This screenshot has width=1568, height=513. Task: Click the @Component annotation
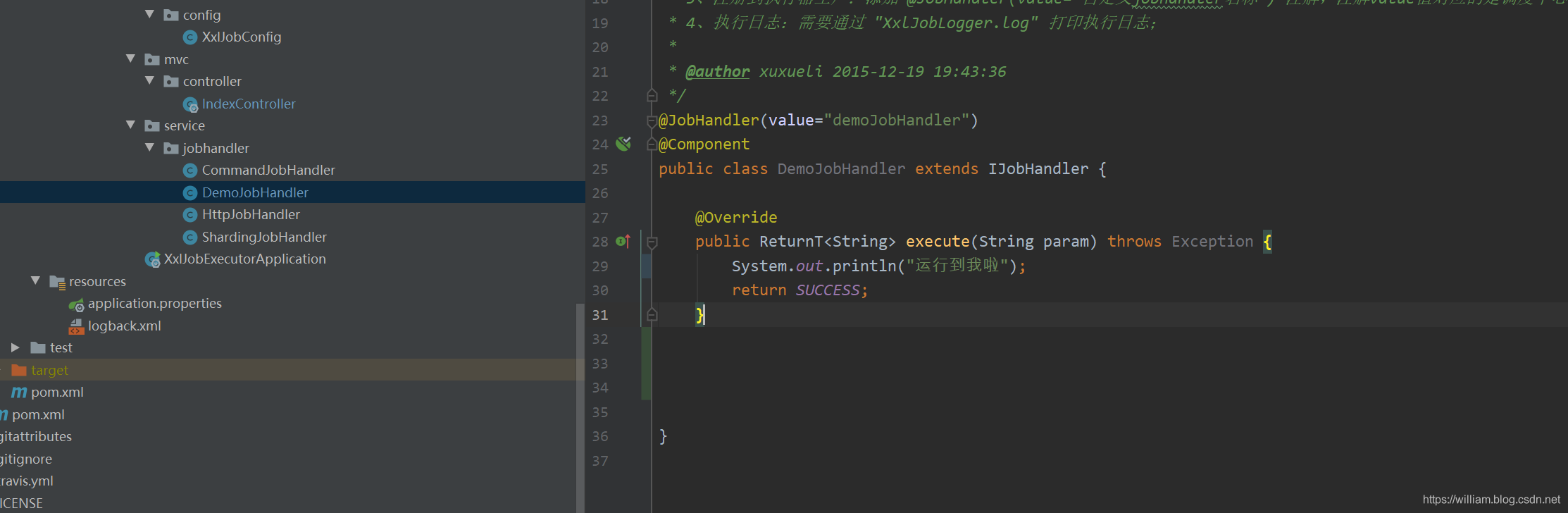pos(704,144)
